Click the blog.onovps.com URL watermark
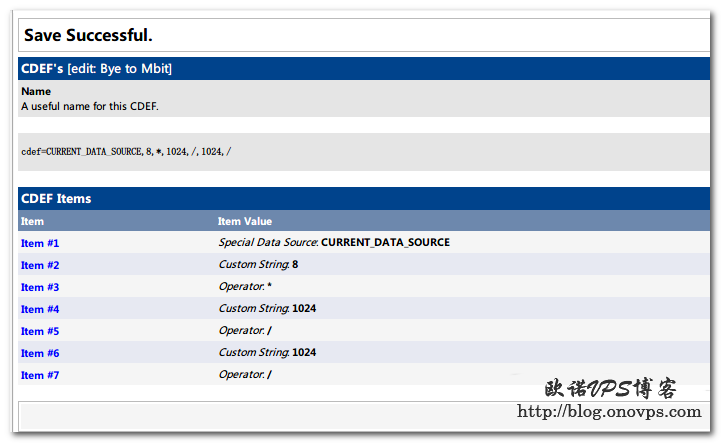The height and width of the screenshot is (443, 721). [x=608, y=412]
